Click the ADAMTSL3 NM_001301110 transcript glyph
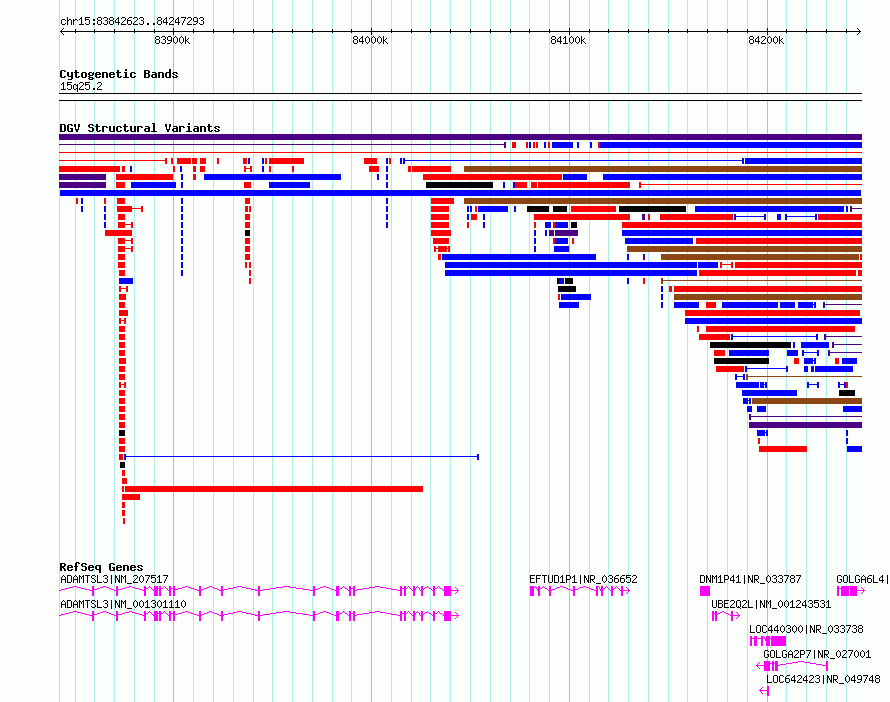Image resolution: width=890 pixels, height=702 pixels. click(259, 616)
